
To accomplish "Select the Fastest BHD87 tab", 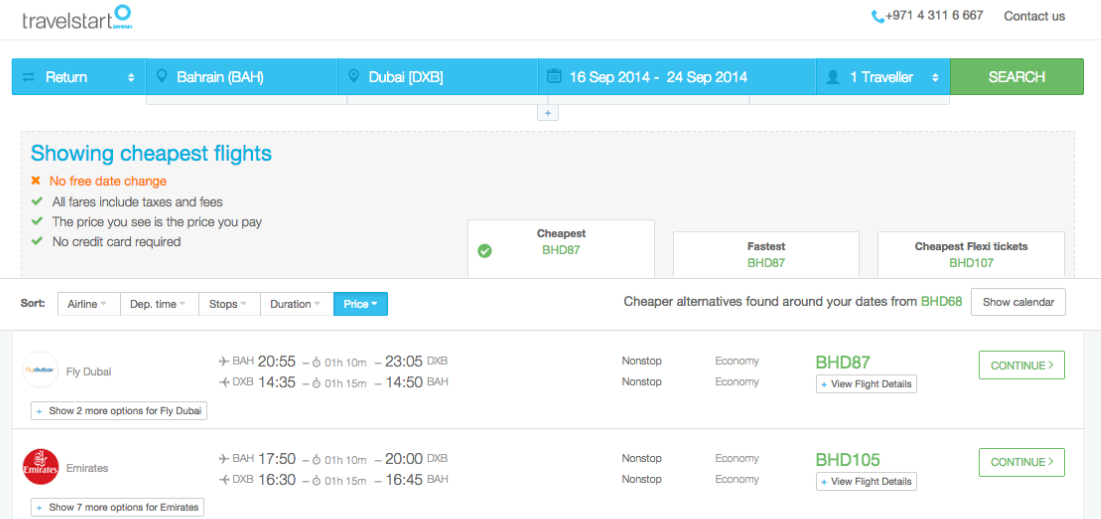I will click(x=766, y=255).
